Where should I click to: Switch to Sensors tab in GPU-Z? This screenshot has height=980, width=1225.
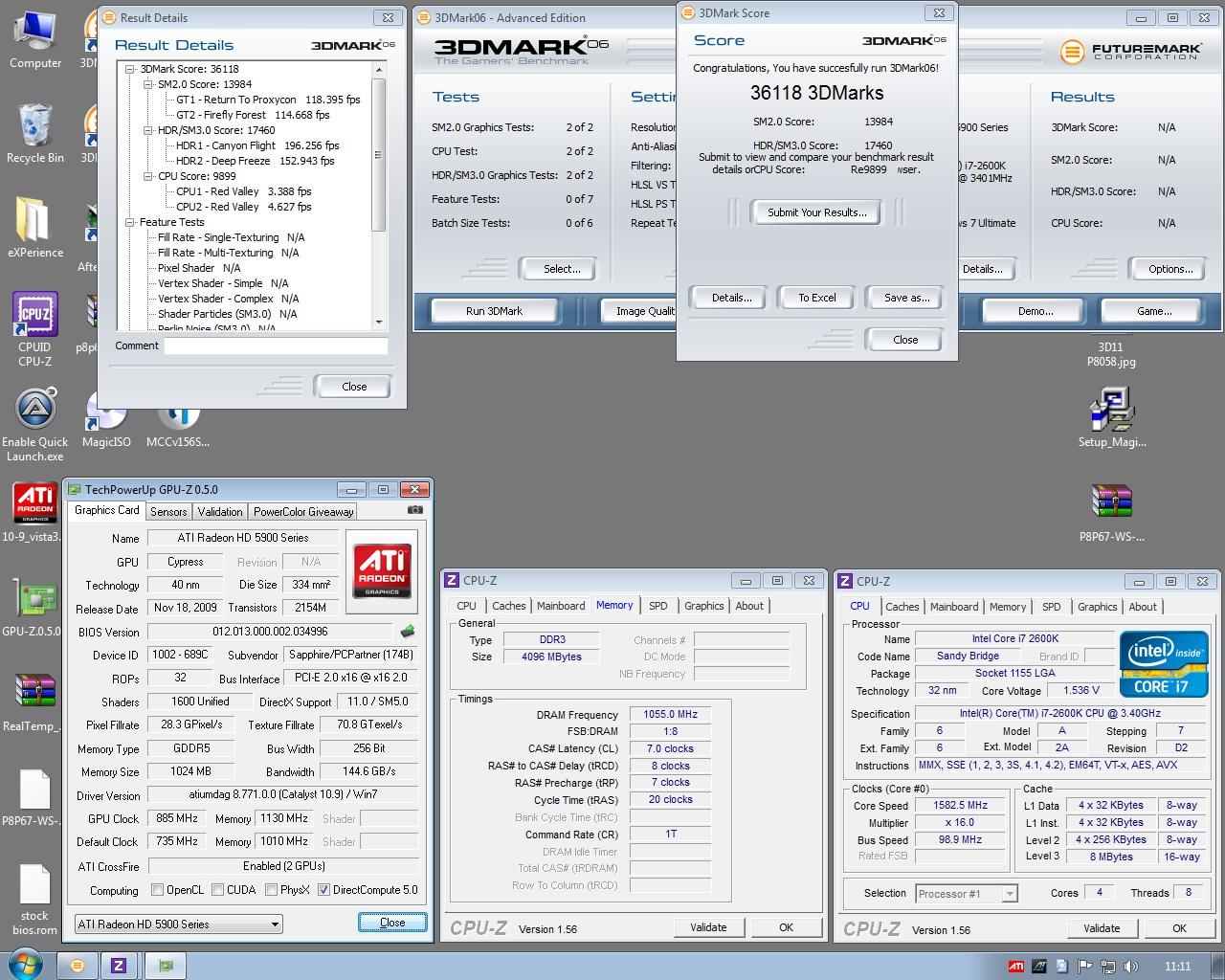[x=168, y=512]
